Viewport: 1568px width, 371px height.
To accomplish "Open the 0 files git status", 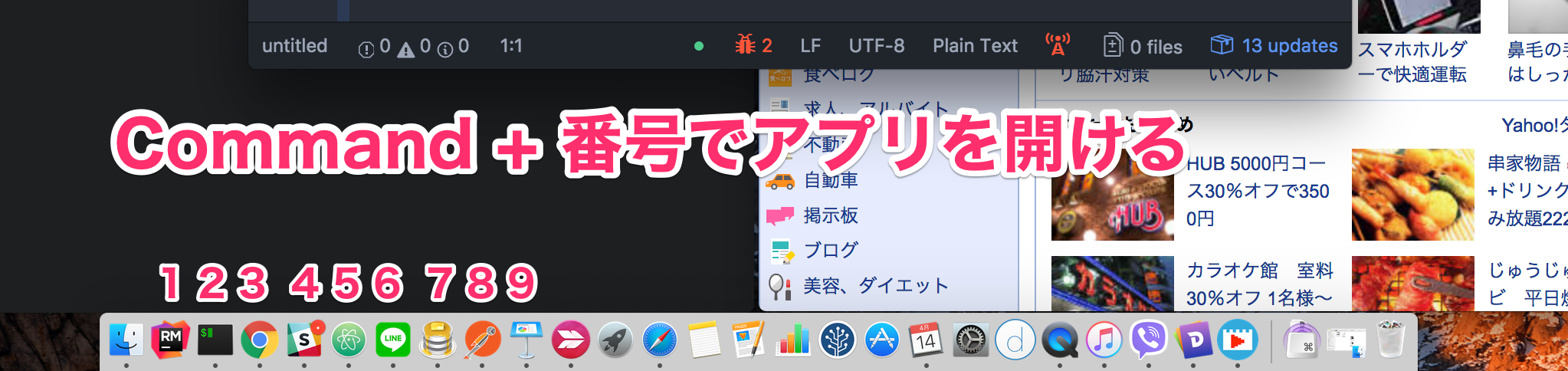I will [1143, 47].
